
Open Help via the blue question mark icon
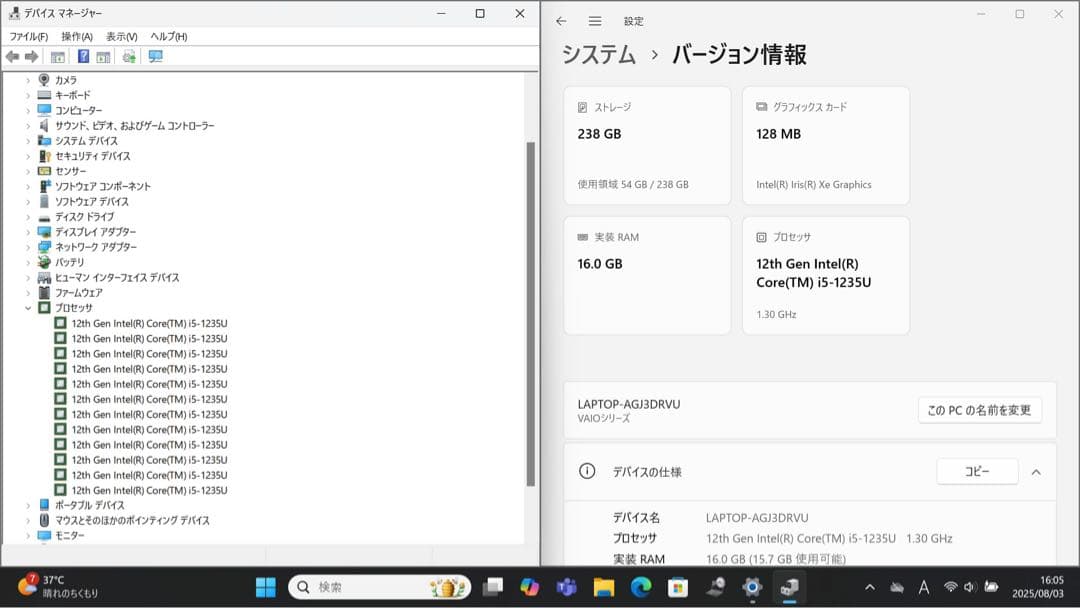(x=83, y=56)
